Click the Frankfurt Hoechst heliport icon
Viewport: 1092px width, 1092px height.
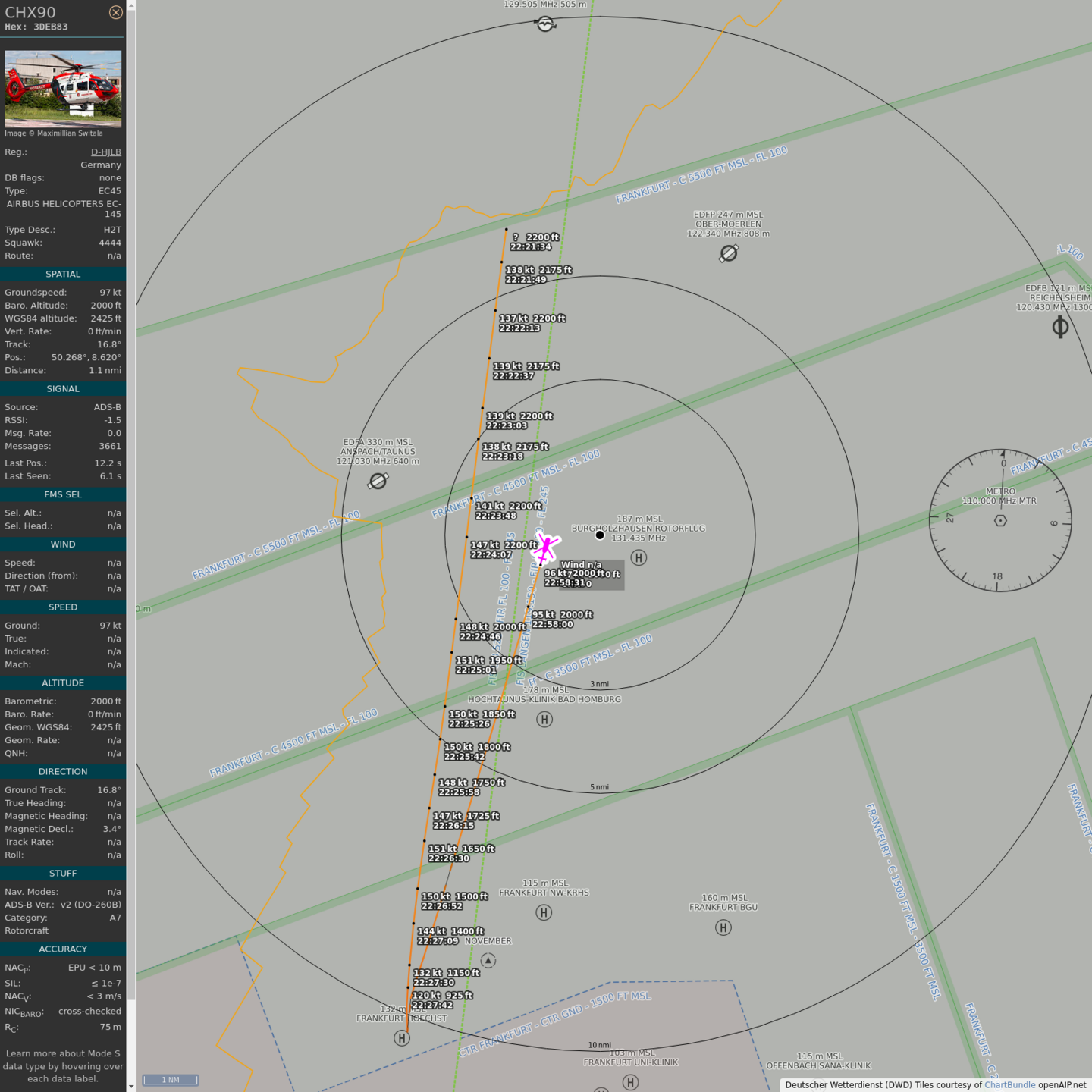click(x=402, y=1038)
